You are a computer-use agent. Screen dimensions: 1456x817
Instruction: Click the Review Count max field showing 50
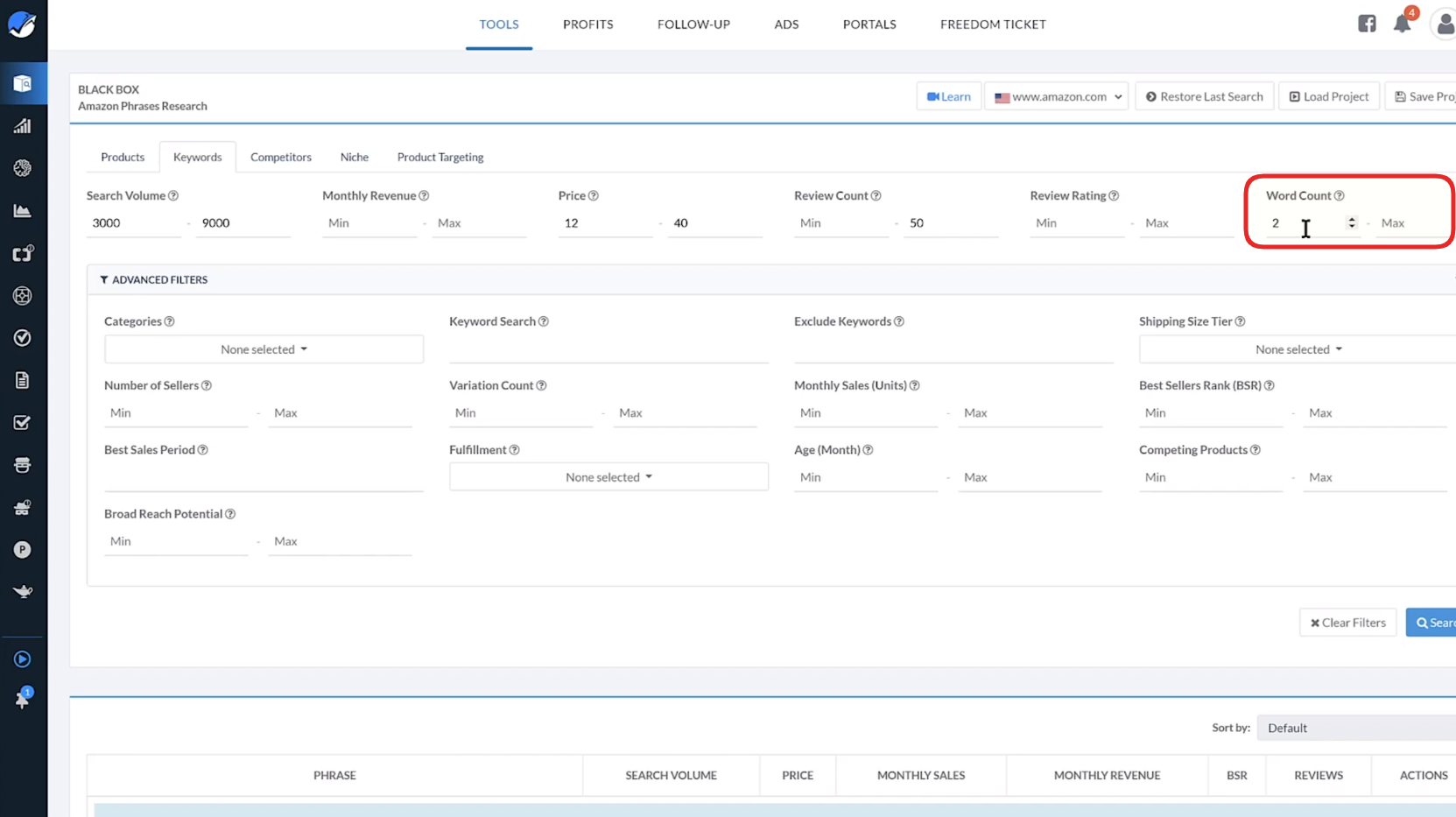[x=951, y=223]
